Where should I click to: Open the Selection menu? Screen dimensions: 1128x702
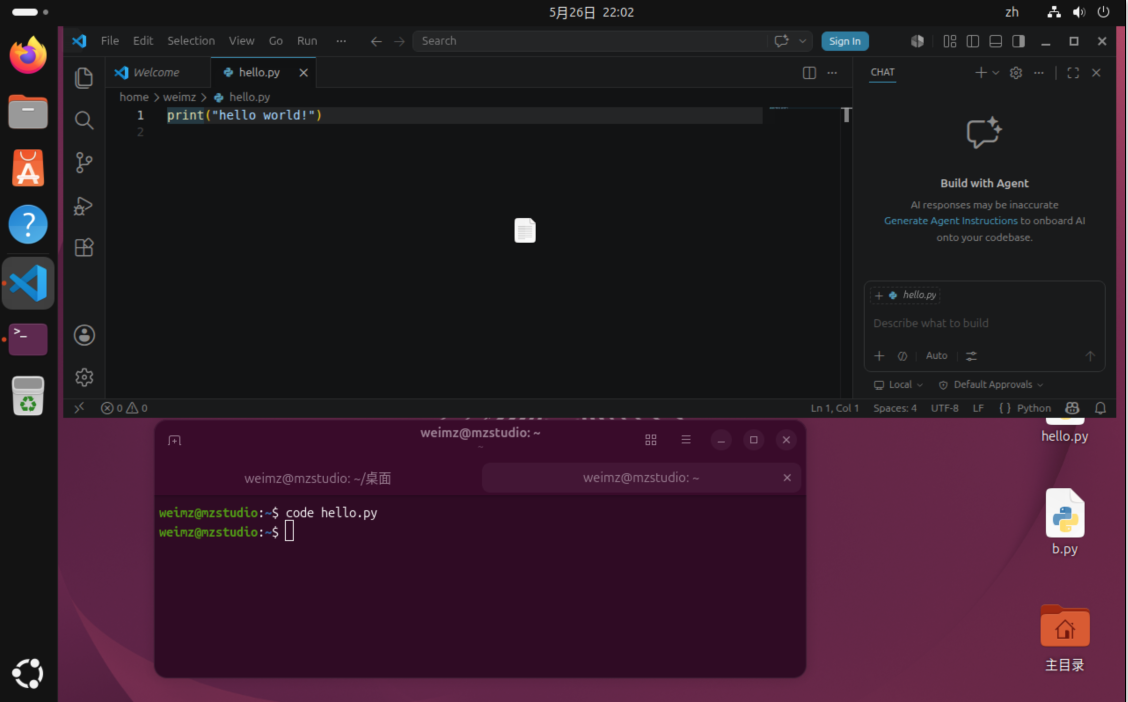click(x=191, y=41)
